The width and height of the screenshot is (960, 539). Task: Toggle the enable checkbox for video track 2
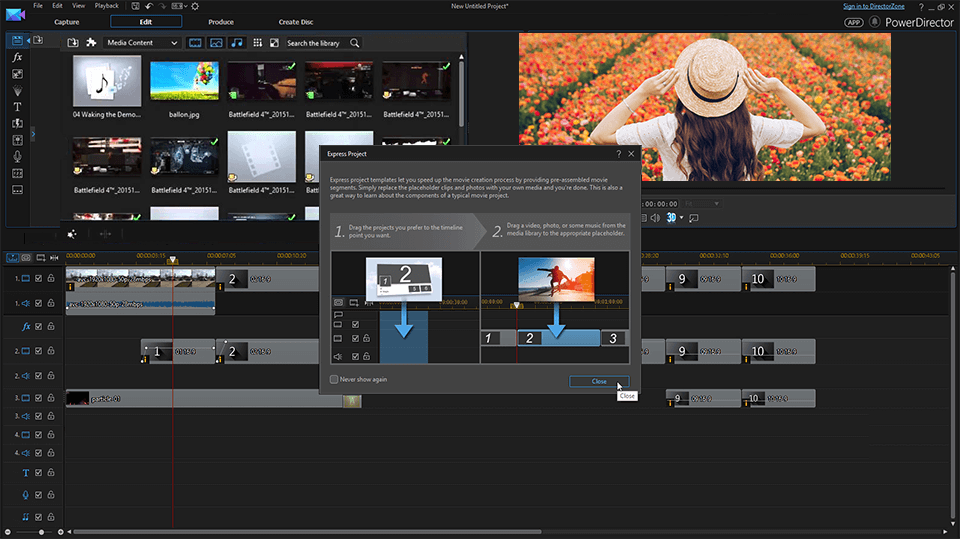(x=39, y=351)
